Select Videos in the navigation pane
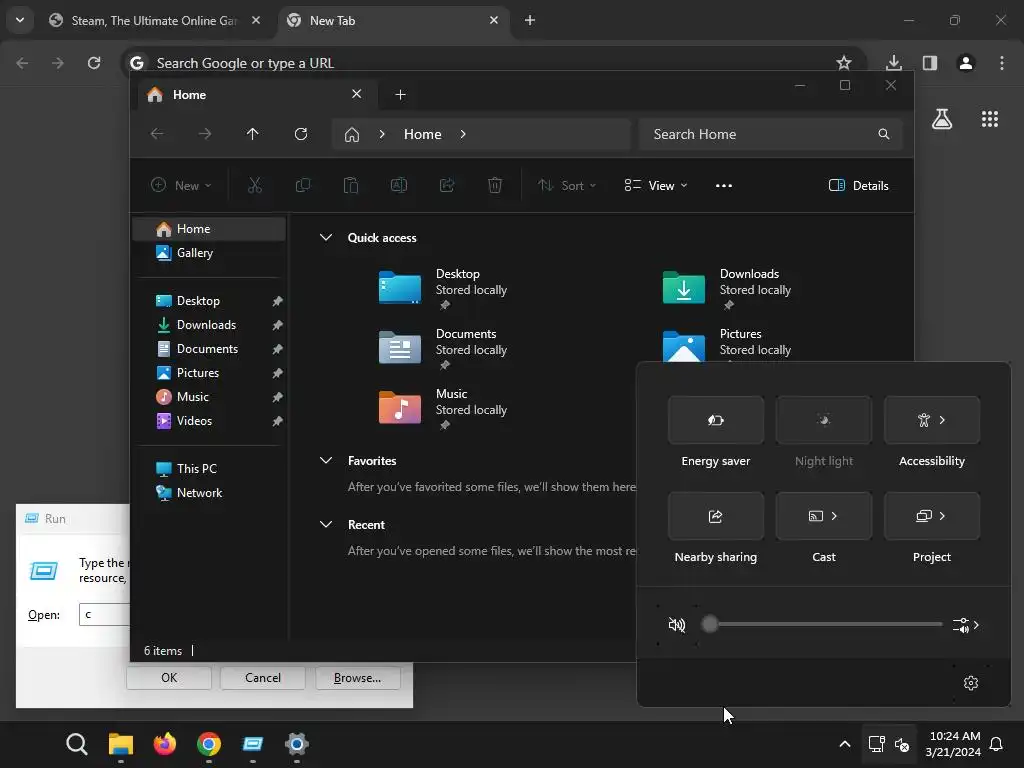Image resolution: width=1024 pixels, height=768 pixels. pos(209,421)
